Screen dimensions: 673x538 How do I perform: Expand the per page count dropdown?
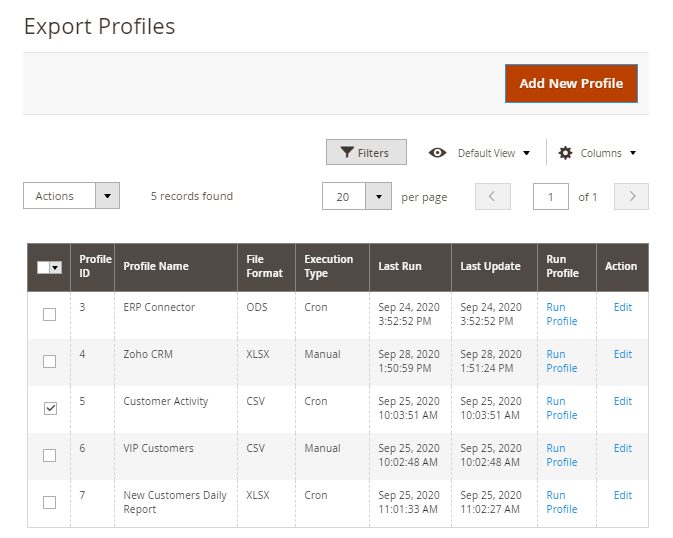coord(378,197)
